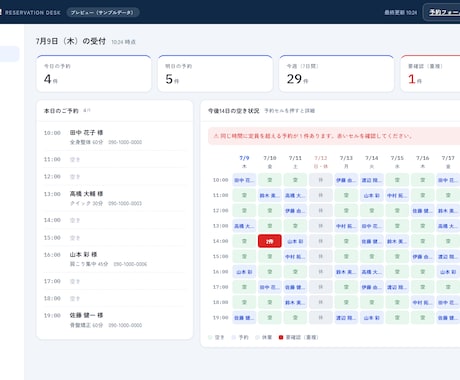Click the vacant 空 cell on 7/15 19:00
This screenshot has height=380, width=460.
point(397,318)
